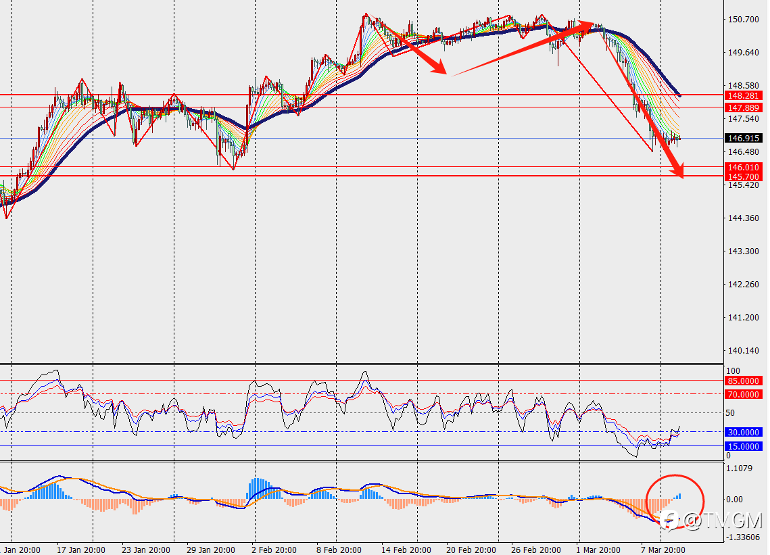
Task: Select the current price 146.915 label
Action: click(x=743, y=139)
